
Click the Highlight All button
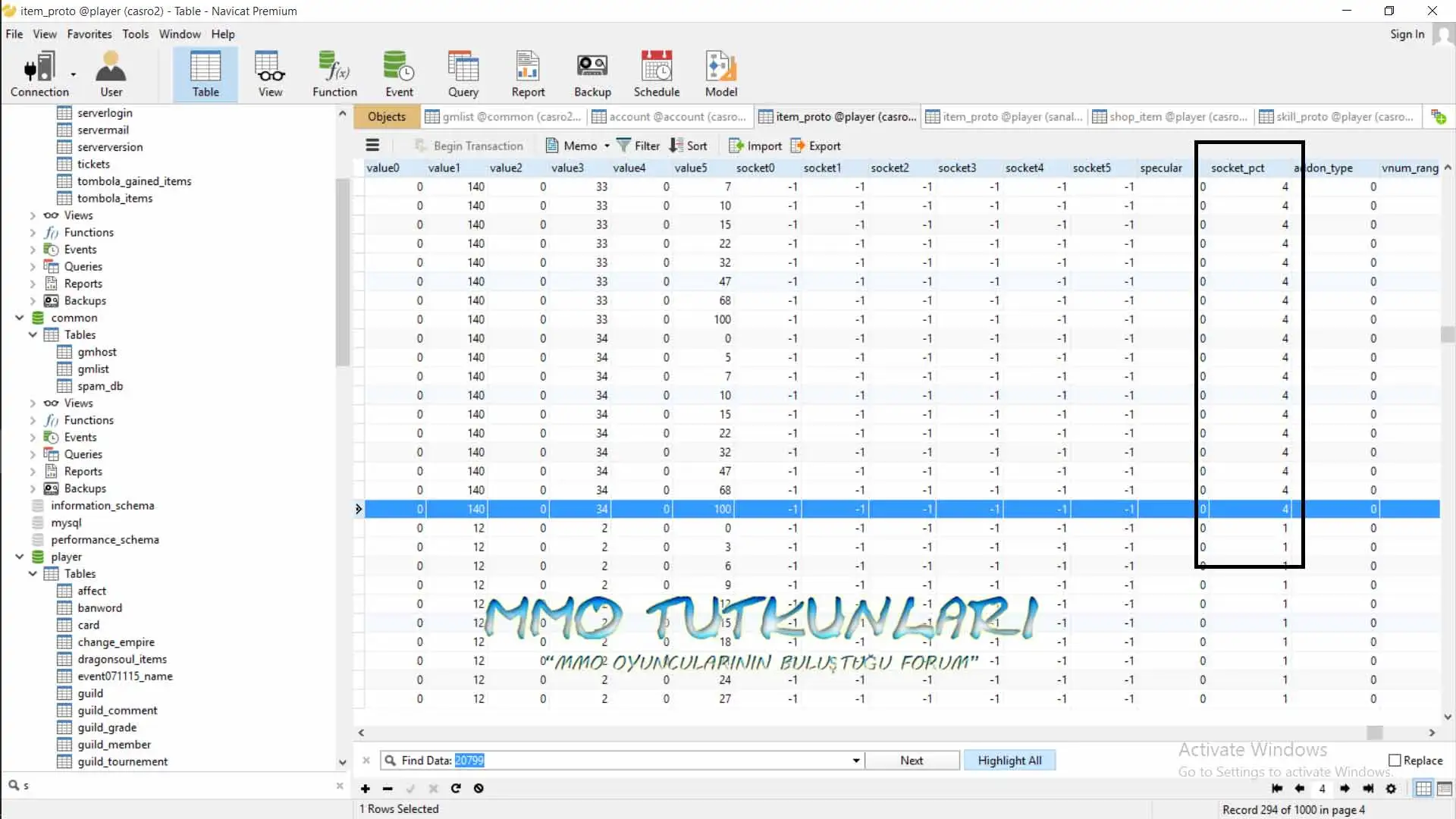1009,761
